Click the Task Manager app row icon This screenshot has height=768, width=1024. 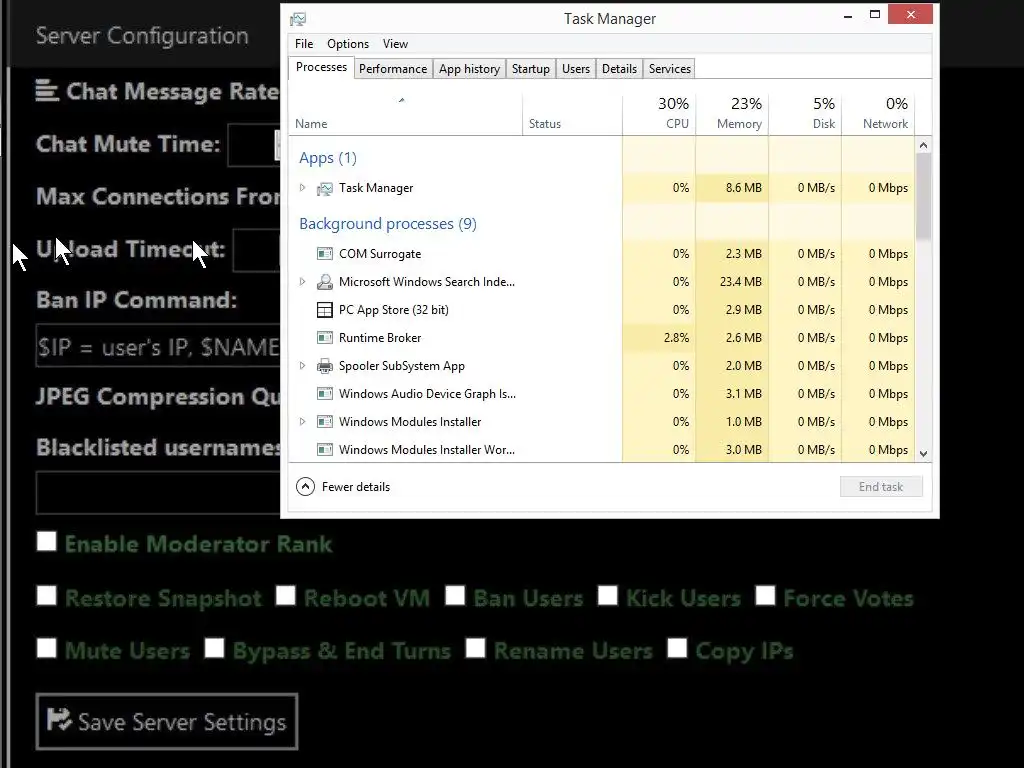(325, 189)
